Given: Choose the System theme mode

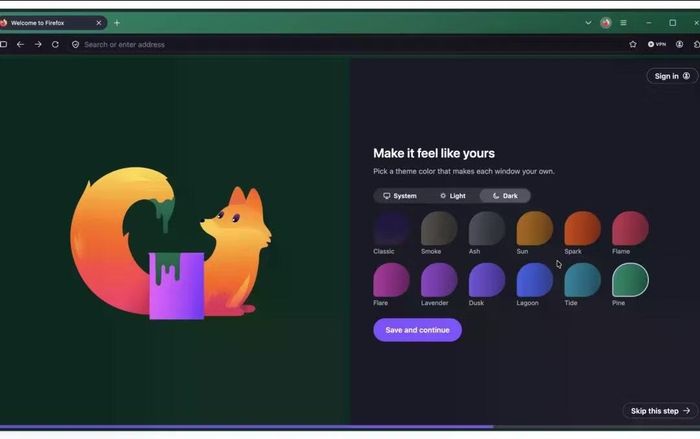Looking at the screenshot, I should click(400, 196).
